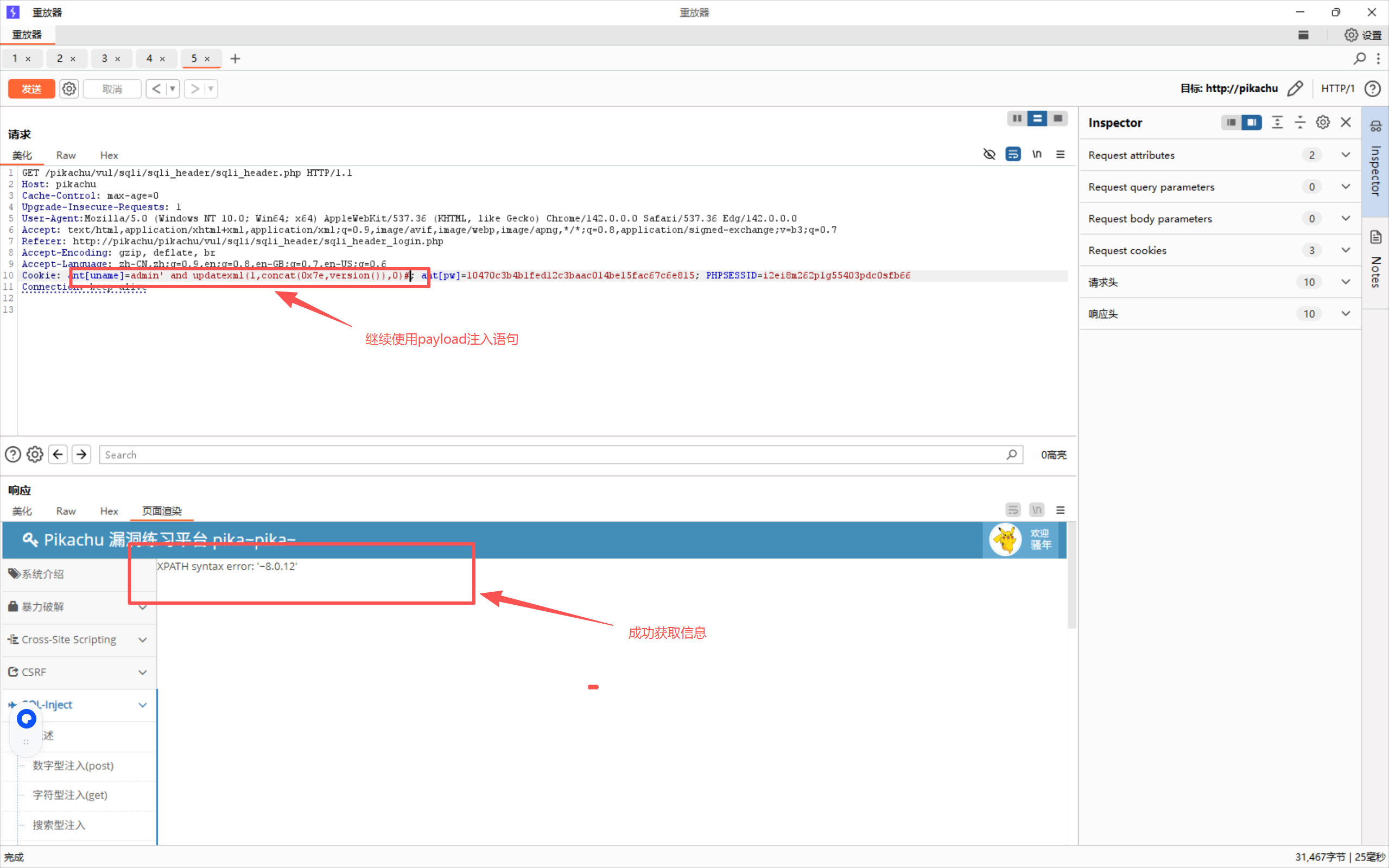Select side-by-side layout view icon
Image resolution: width=1389 pixels, height=868 pixels.
click(x=1017, y=118)
